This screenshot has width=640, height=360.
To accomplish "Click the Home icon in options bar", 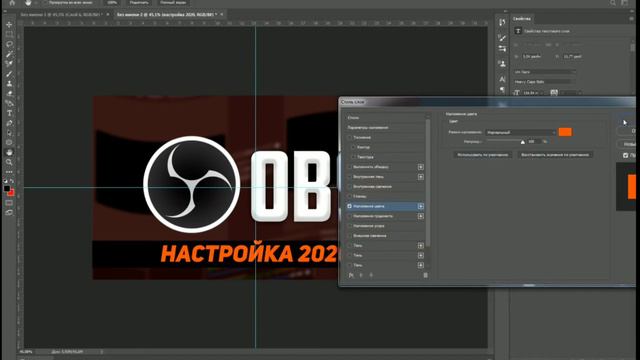I will point(12,2).
